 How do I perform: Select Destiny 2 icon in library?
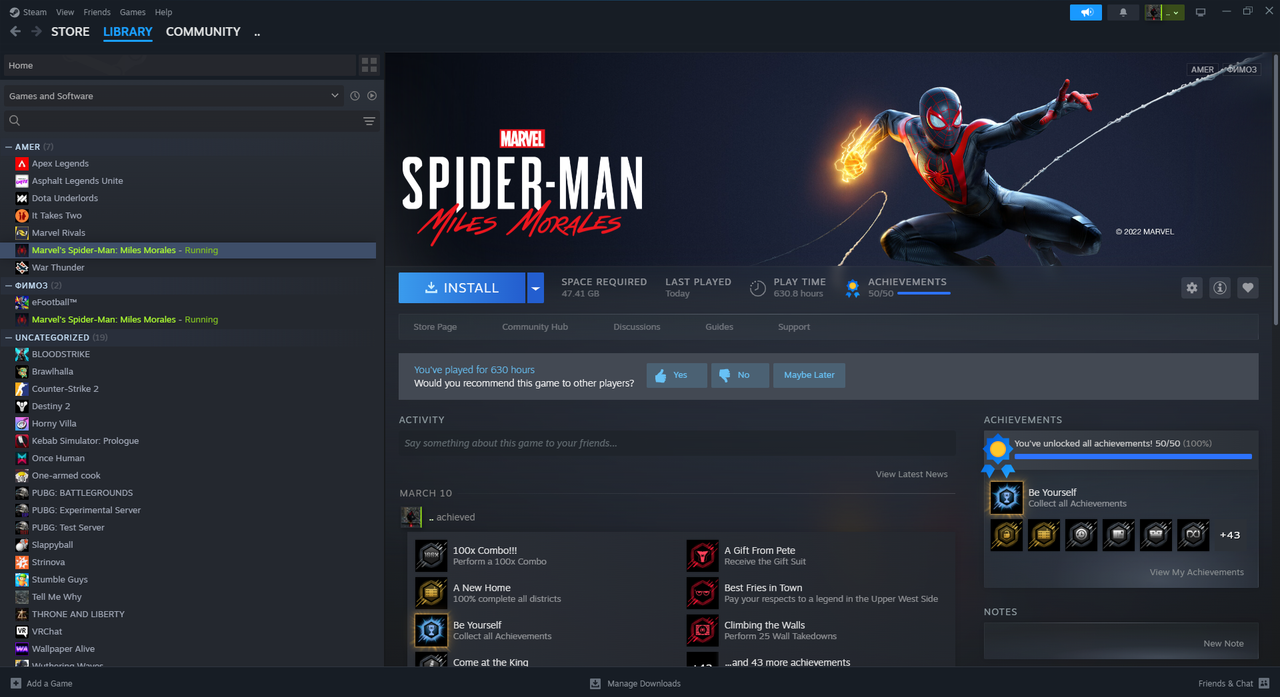click(22, 406)
